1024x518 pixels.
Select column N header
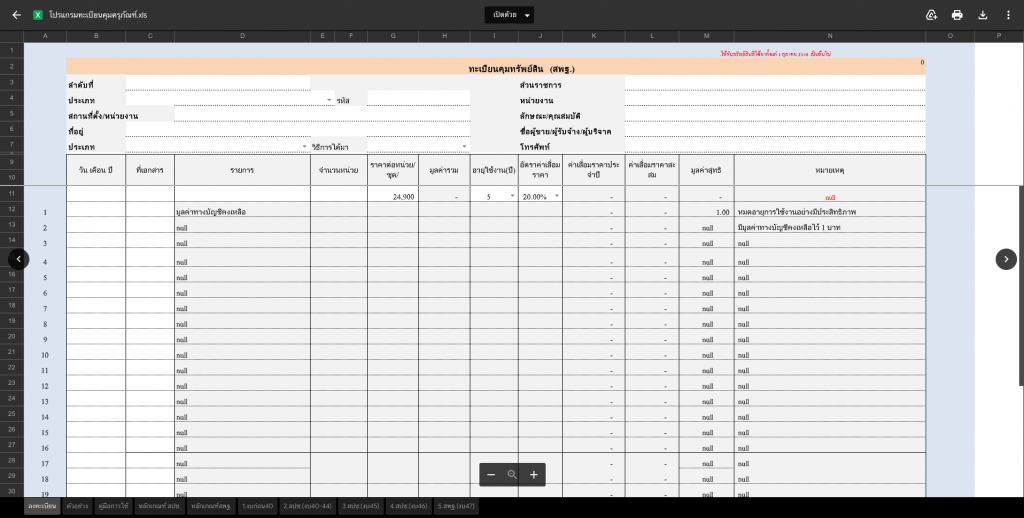click(x=830, y=36)
